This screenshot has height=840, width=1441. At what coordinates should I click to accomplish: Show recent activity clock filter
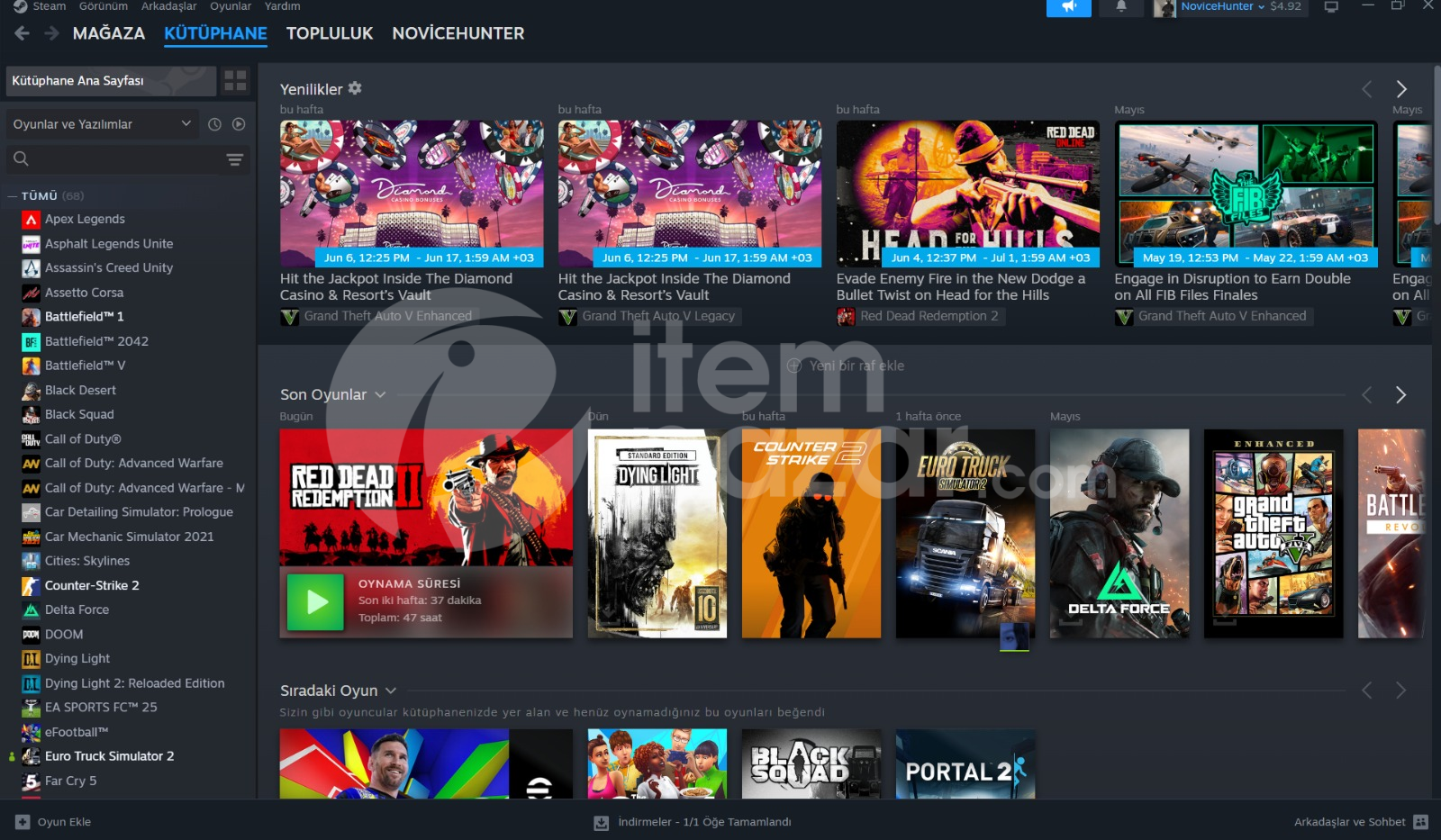(x=214, y=124)
